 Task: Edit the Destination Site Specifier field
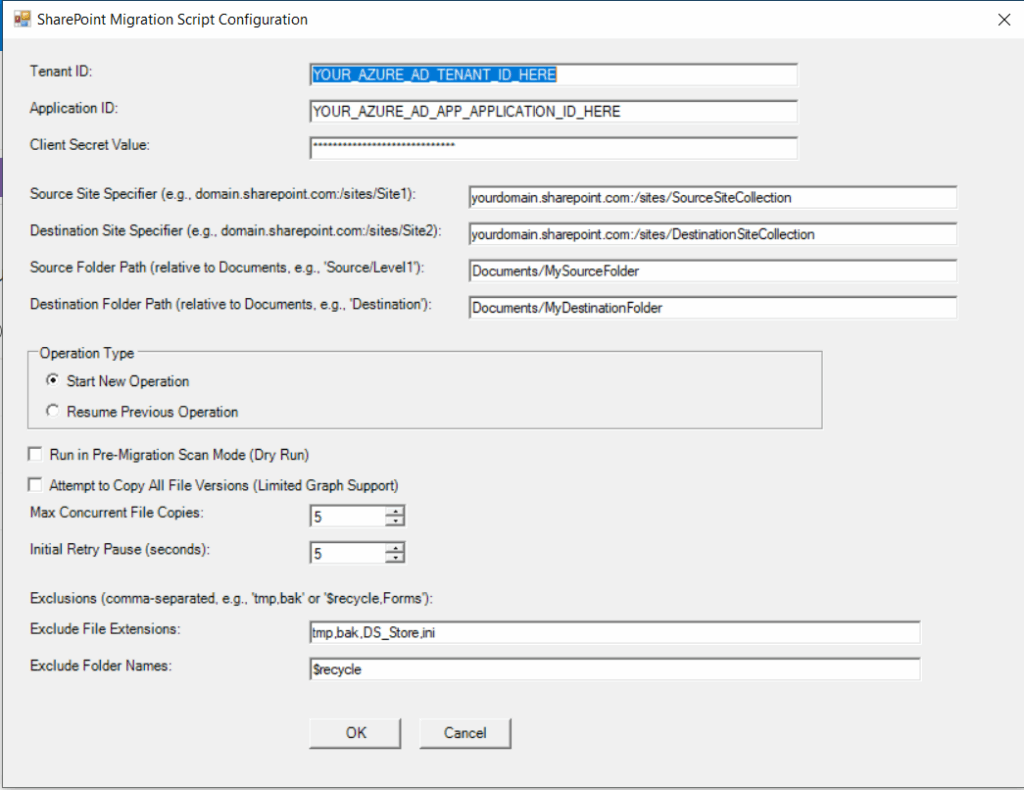coord(712,234)
